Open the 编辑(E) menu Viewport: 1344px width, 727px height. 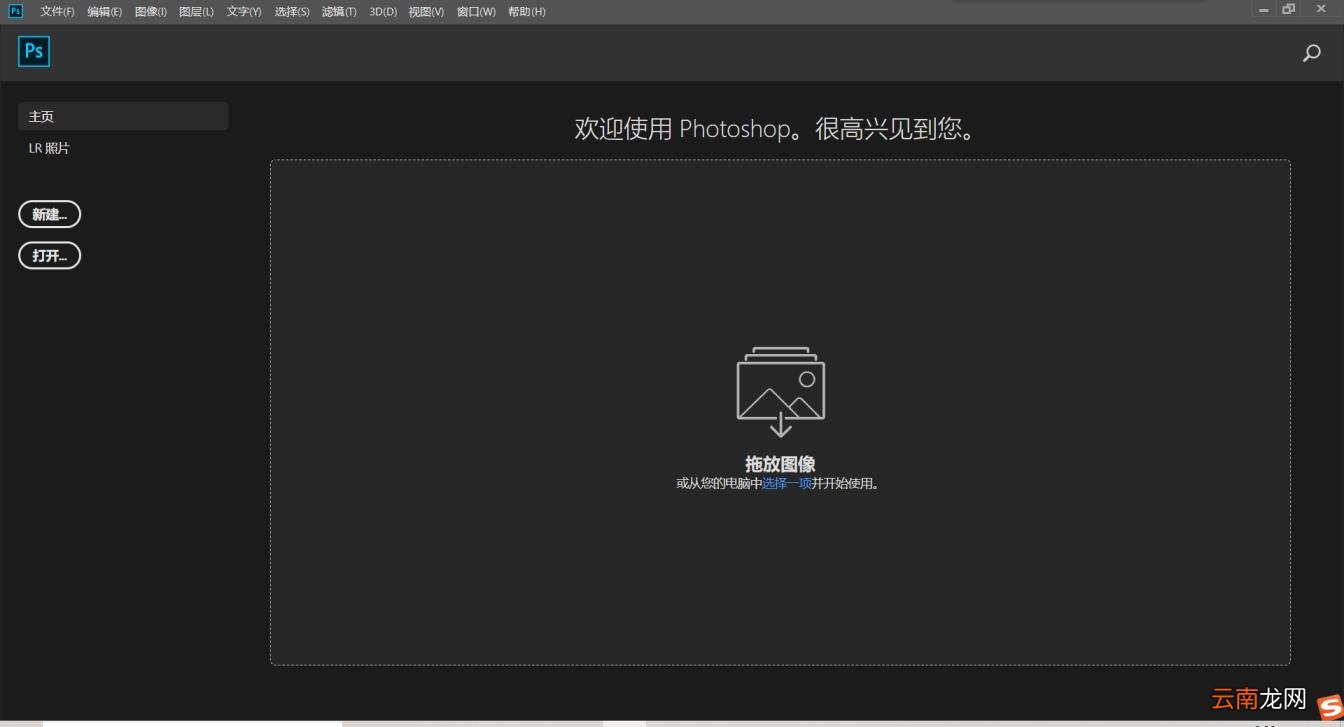point(104,12)
